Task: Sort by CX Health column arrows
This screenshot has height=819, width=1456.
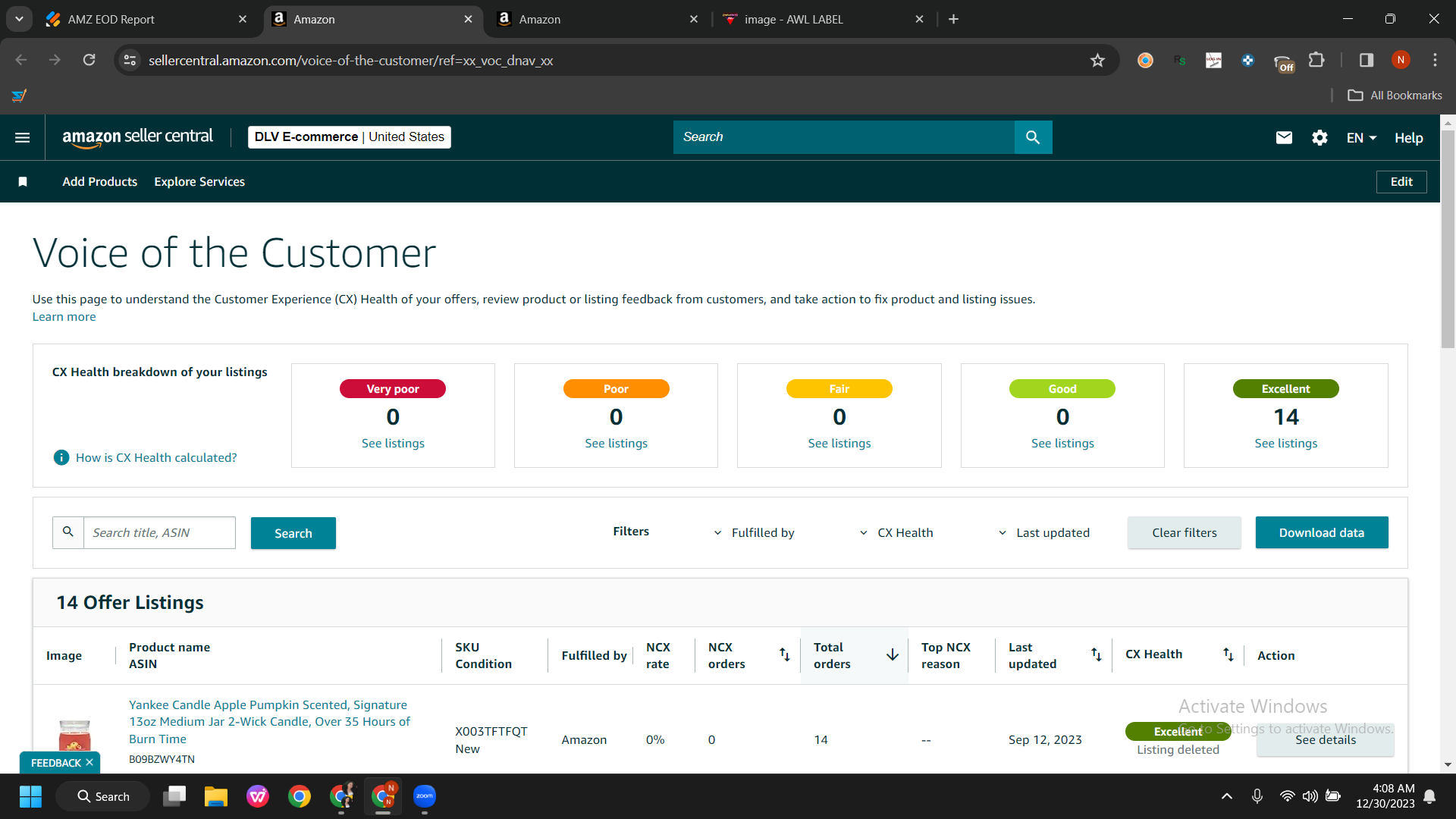Action: pyautogui.click(x=1228, y=654)
